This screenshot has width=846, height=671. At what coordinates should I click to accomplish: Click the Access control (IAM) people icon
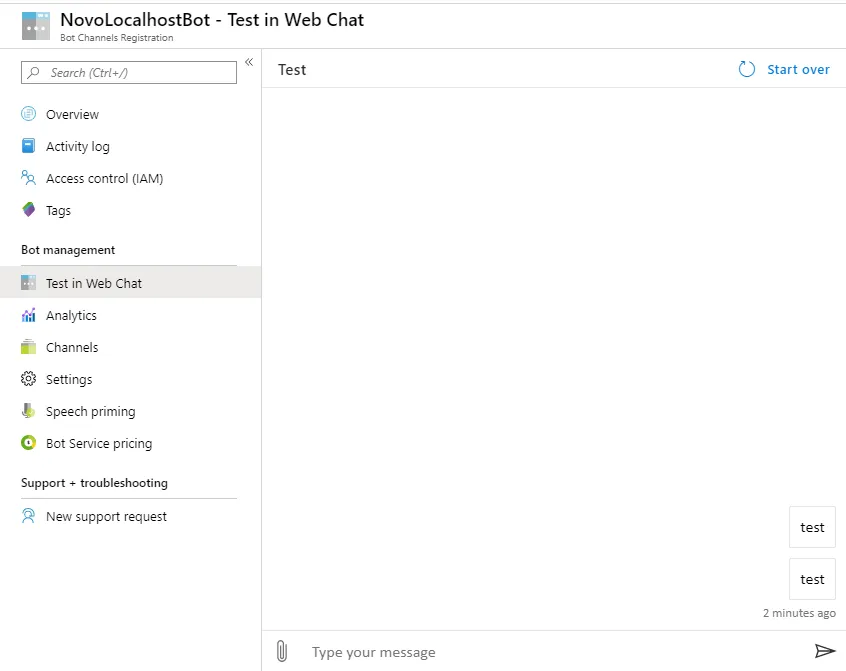coord(28,178)
